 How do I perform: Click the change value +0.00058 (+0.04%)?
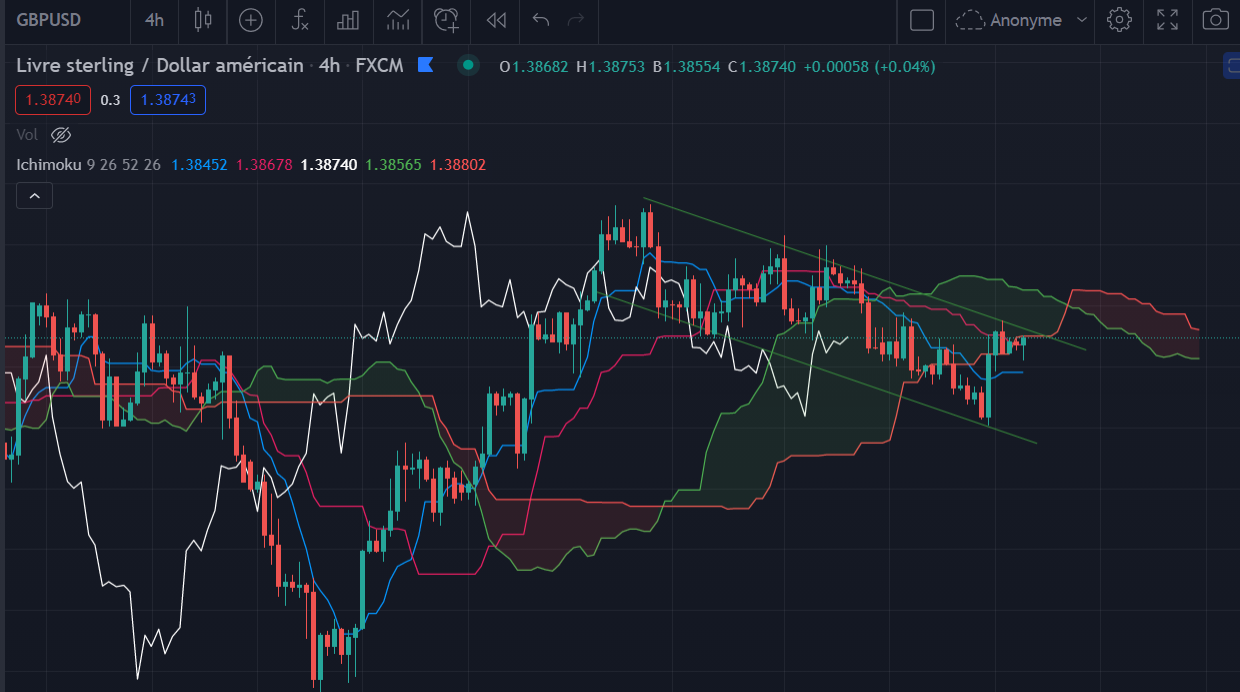click(869, 67)
